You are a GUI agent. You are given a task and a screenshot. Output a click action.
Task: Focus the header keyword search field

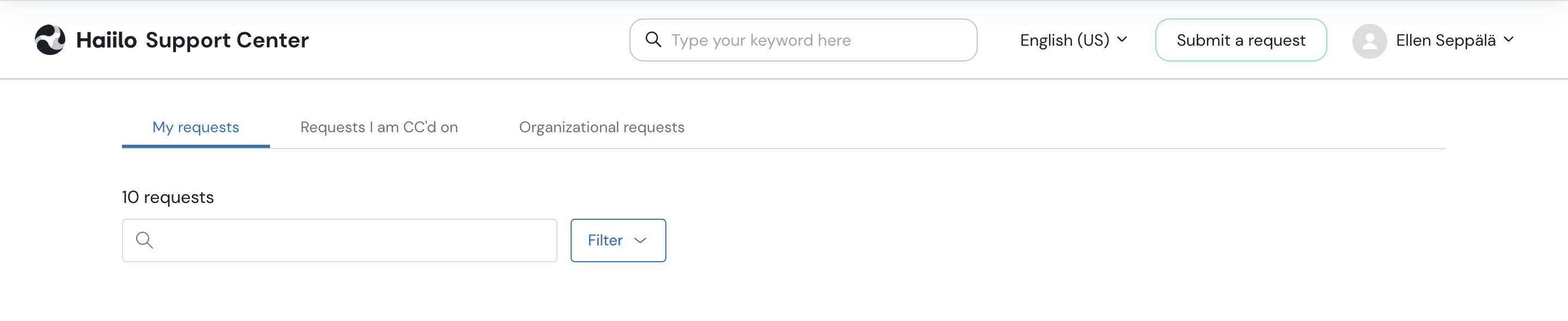pos(803,40)
